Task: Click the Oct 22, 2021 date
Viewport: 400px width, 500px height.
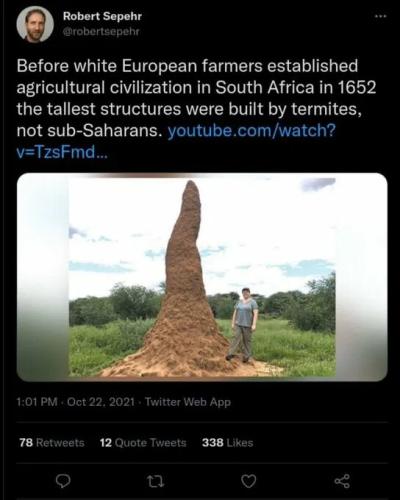Action: 101,402
